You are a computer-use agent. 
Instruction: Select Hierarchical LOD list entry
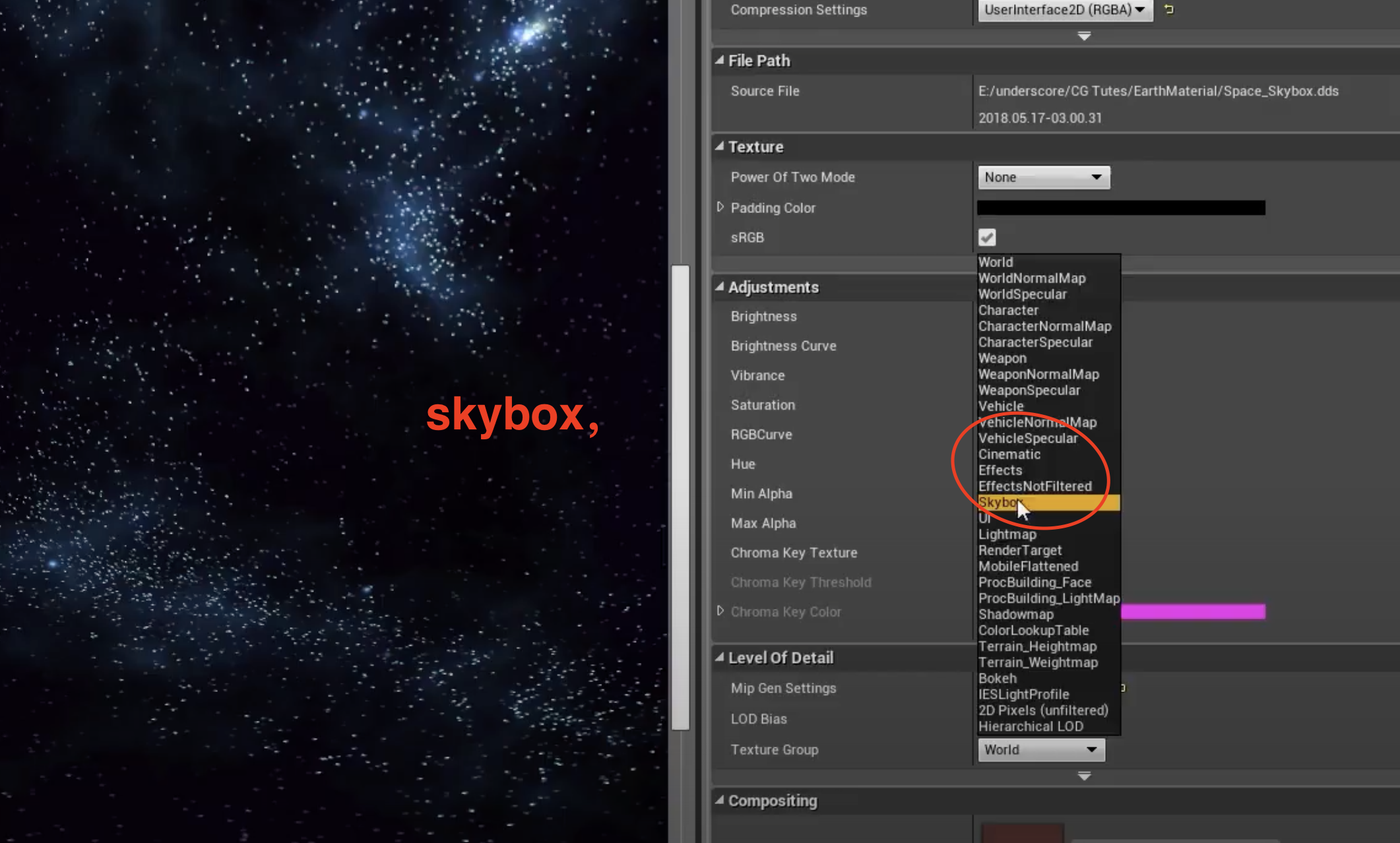click(1031, 726)
